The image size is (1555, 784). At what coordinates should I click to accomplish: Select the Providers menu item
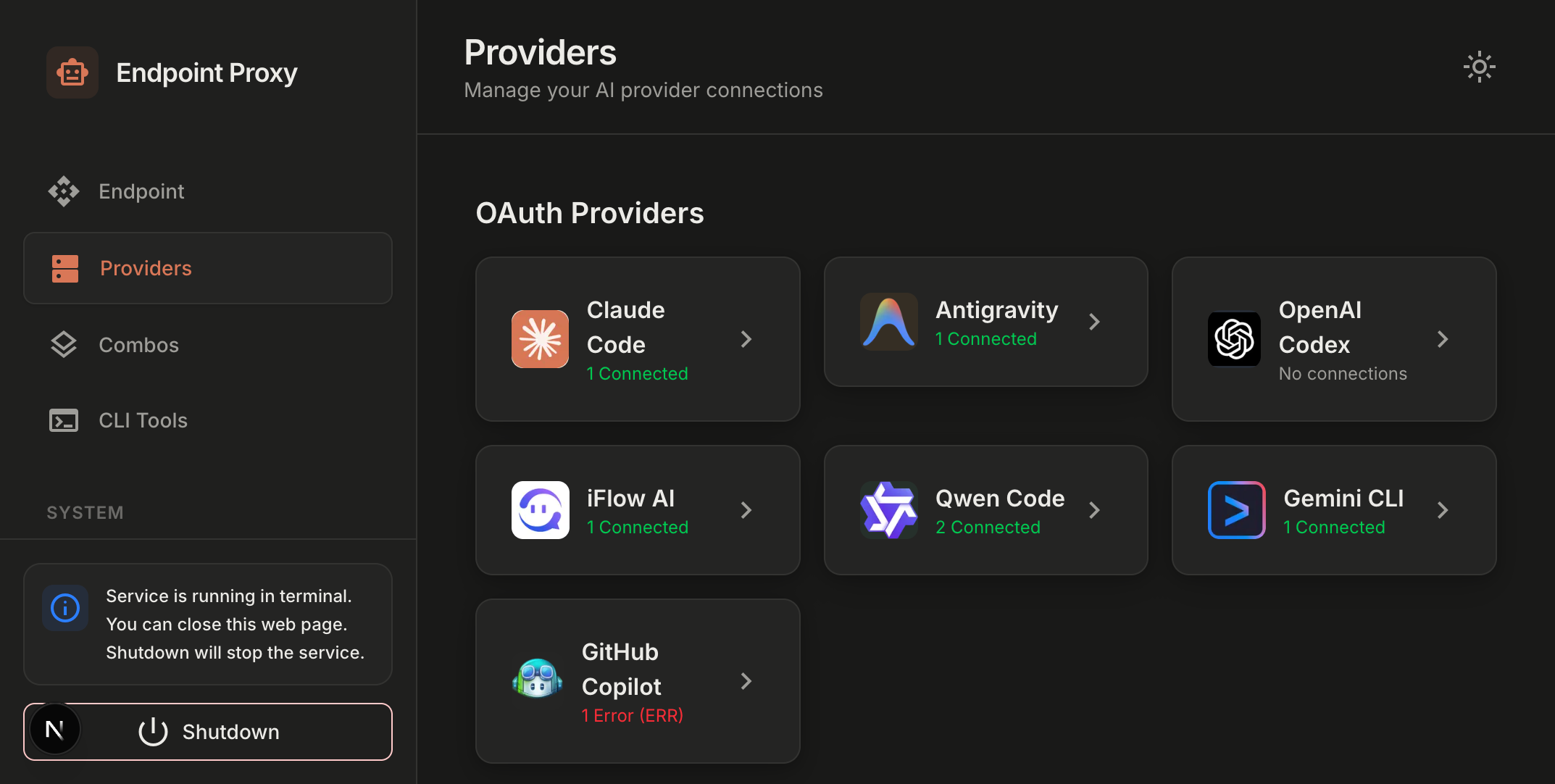tap(208, 268)
